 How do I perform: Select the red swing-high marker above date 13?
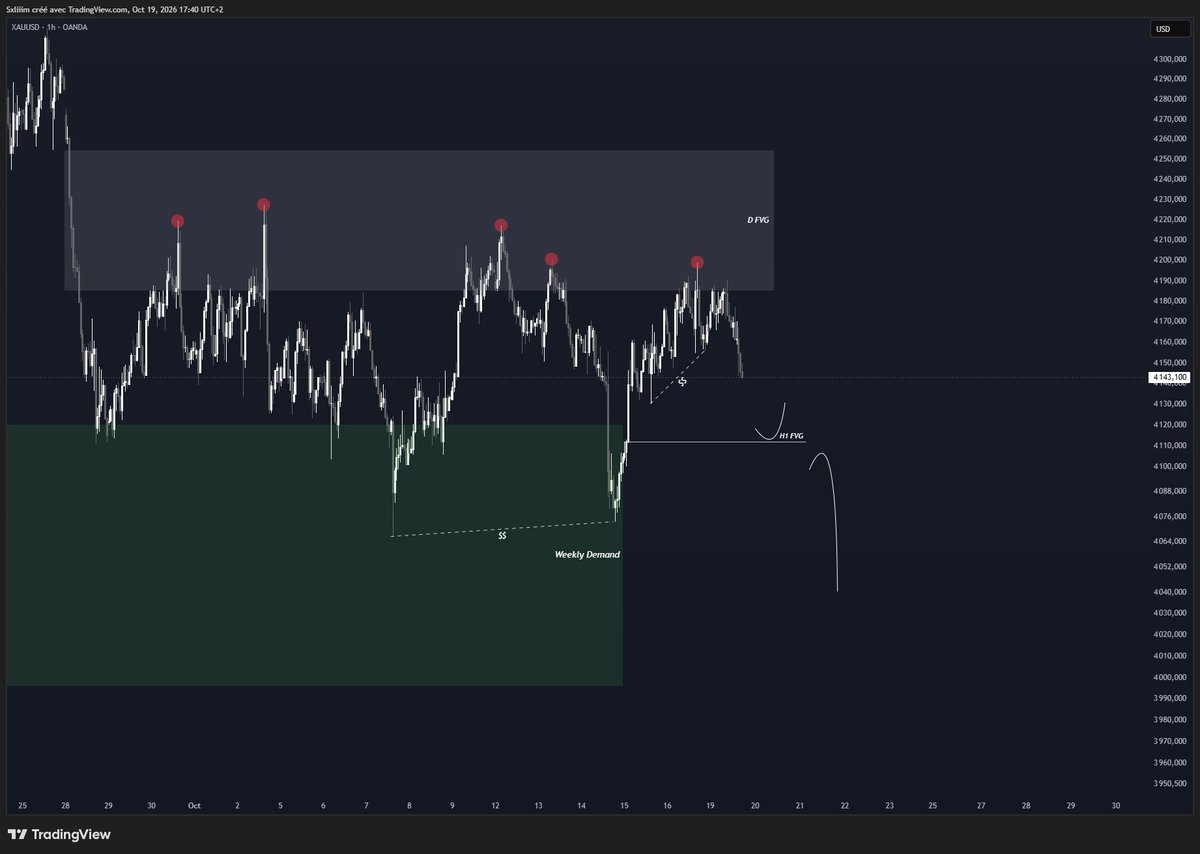click(x=551, y=259)
